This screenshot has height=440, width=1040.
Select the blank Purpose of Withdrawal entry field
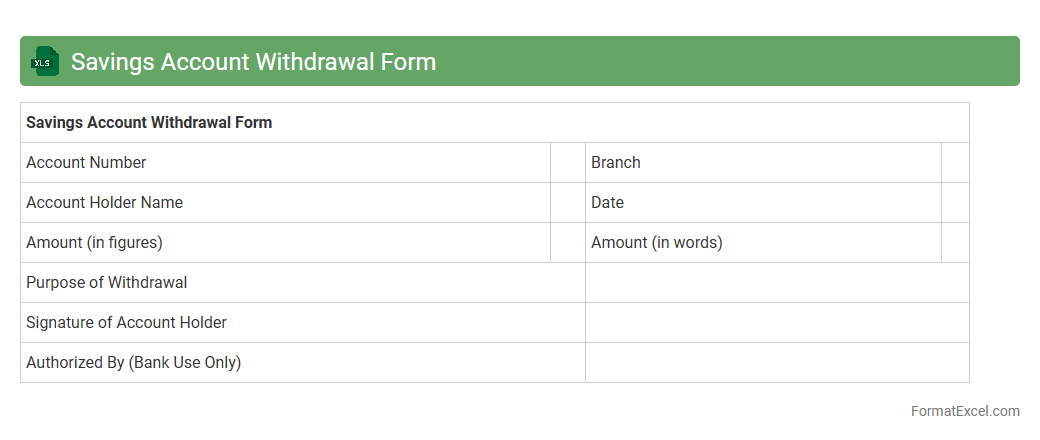click(777, 283)
